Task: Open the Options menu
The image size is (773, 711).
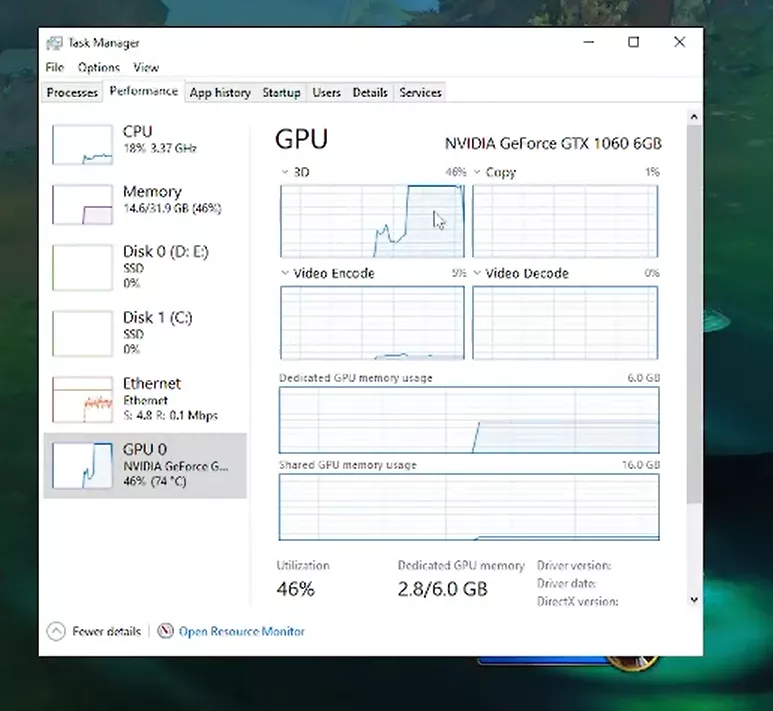Action: coord(99,67)
